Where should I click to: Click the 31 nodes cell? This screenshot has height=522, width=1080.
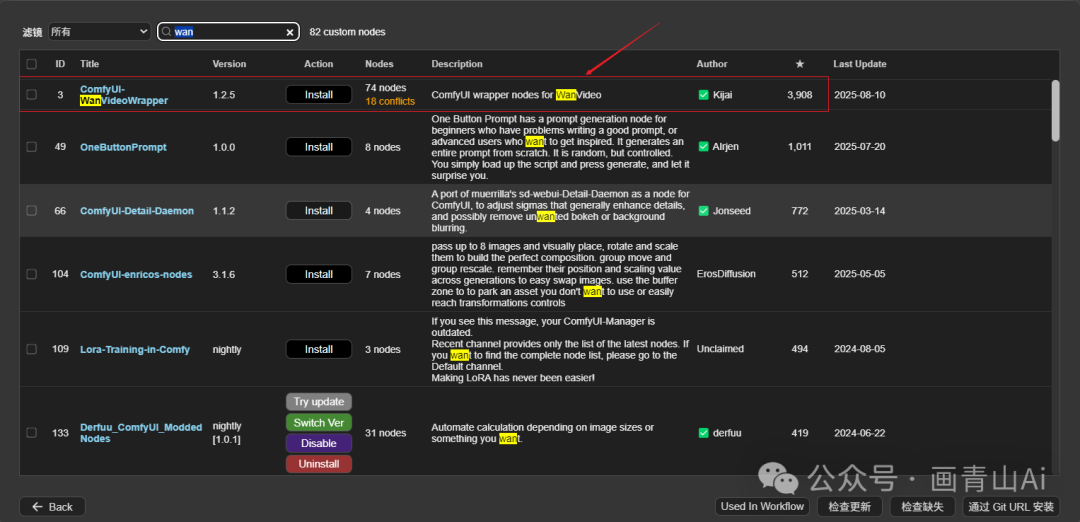pyautogui.click(x=386, y=433)
